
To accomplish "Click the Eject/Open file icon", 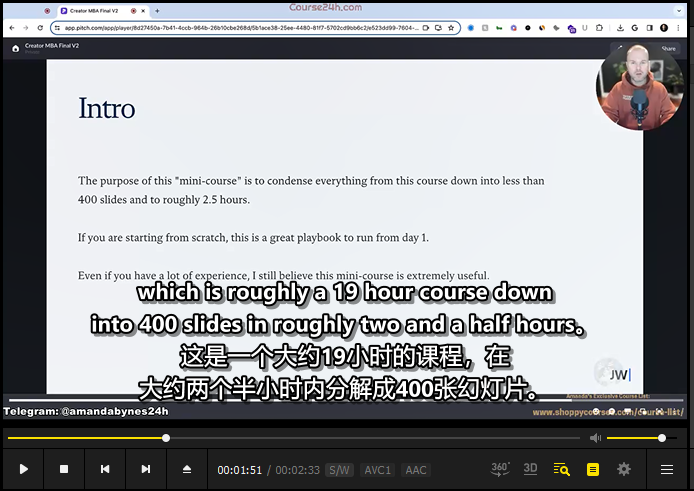I will (187, 469).
